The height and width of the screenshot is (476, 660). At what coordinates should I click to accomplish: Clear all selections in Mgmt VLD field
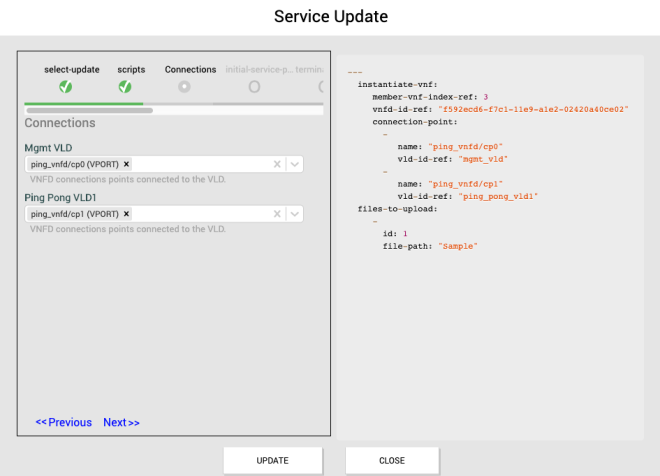[276, 164]
